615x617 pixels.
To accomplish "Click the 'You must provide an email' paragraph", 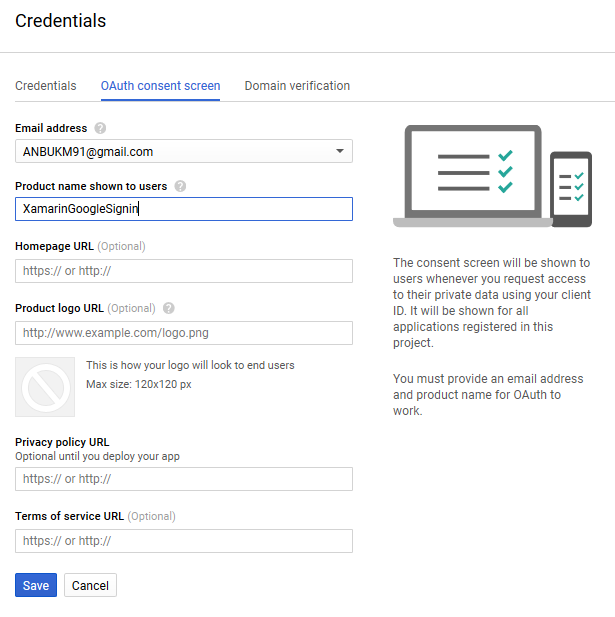I will tap(488, 395).
